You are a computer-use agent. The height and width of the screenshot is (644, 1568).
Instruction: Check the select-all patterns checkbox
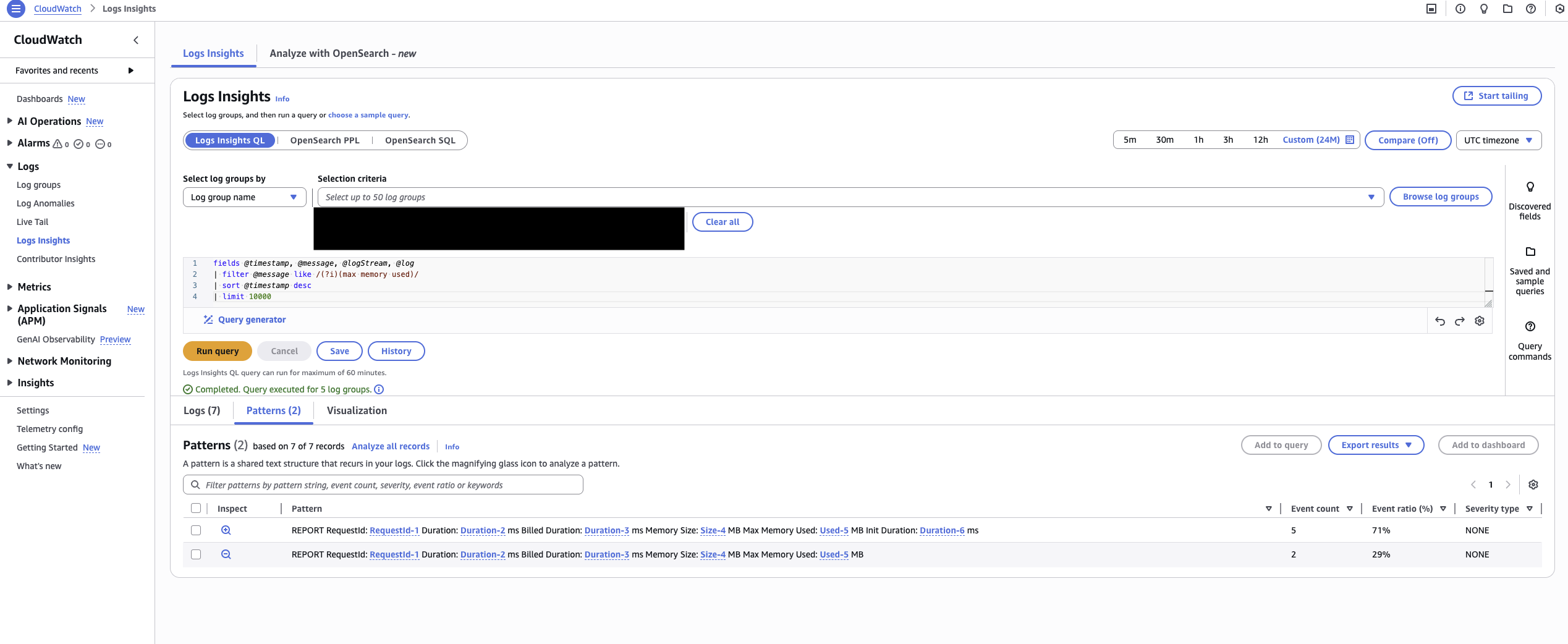tap(197, 508)
